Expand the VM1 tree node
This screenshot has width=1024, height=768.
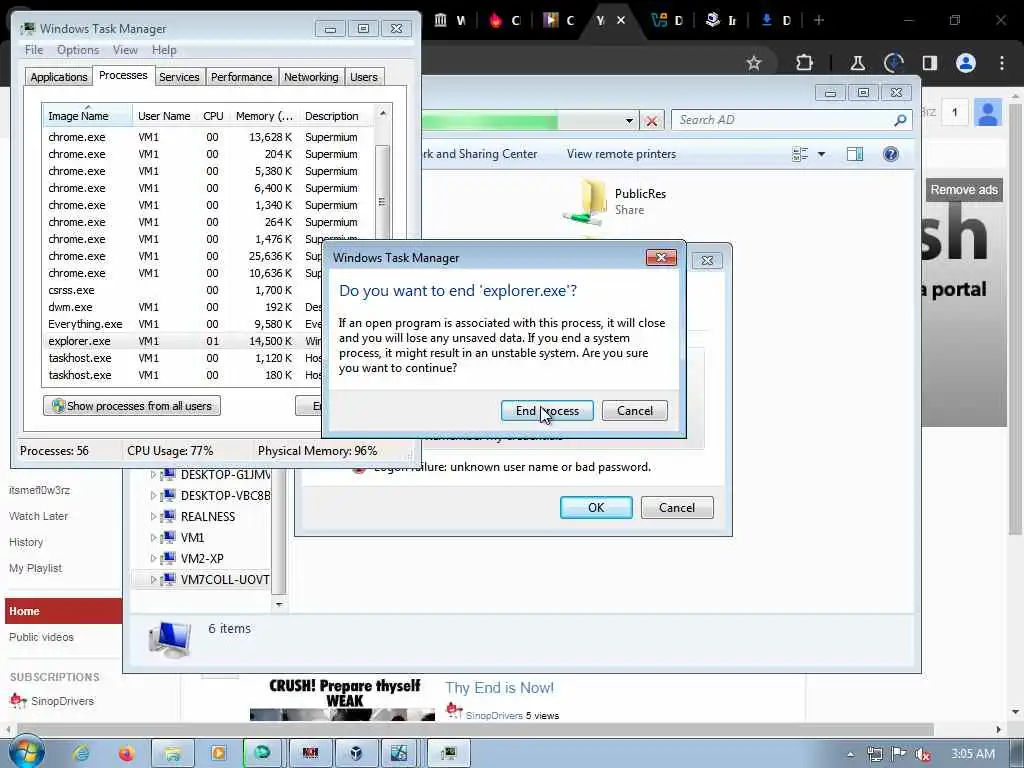153,537
